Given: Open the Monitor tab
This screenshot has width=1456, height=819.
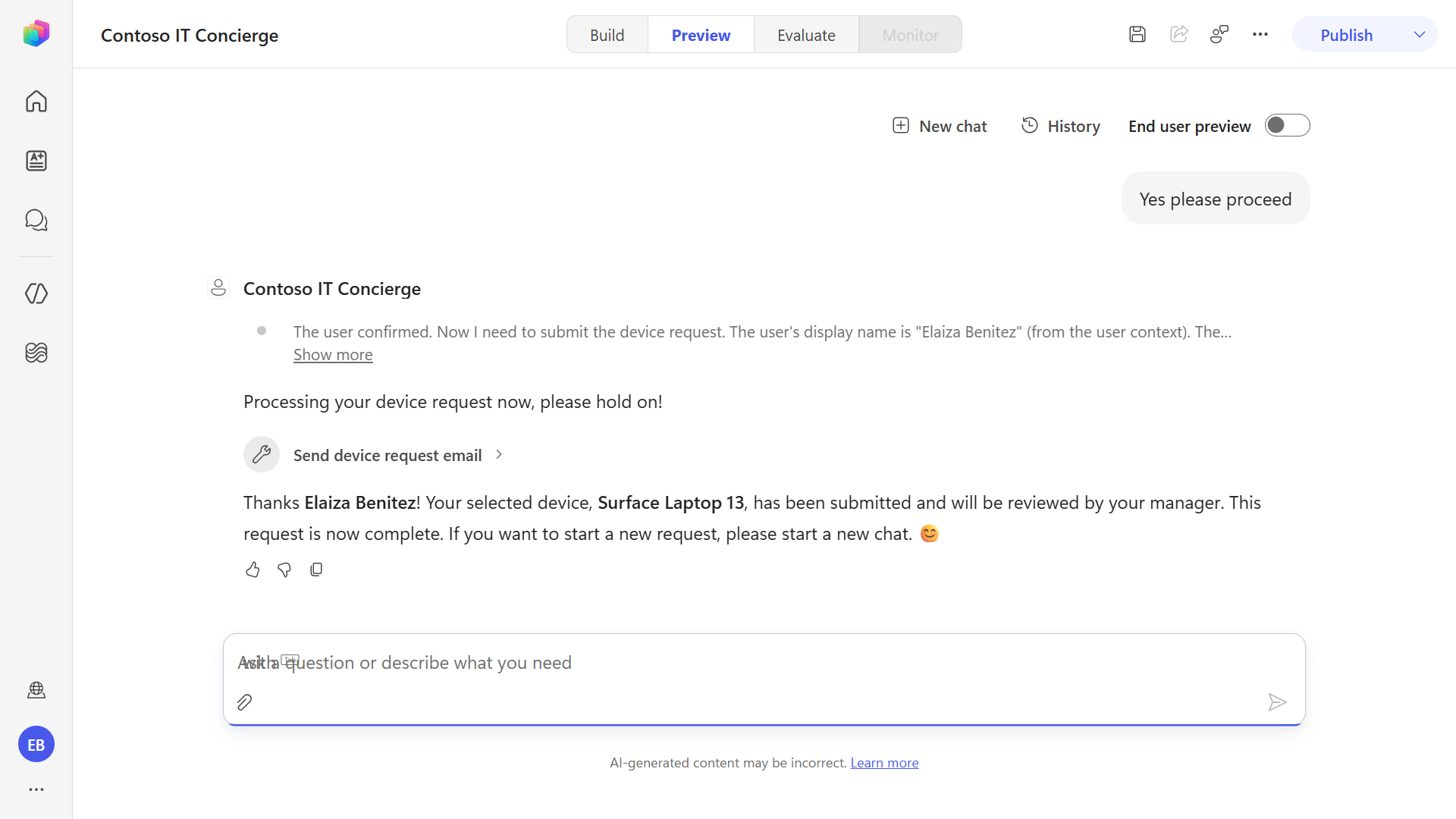Looking at the screenshot, I should pos(910,35).
